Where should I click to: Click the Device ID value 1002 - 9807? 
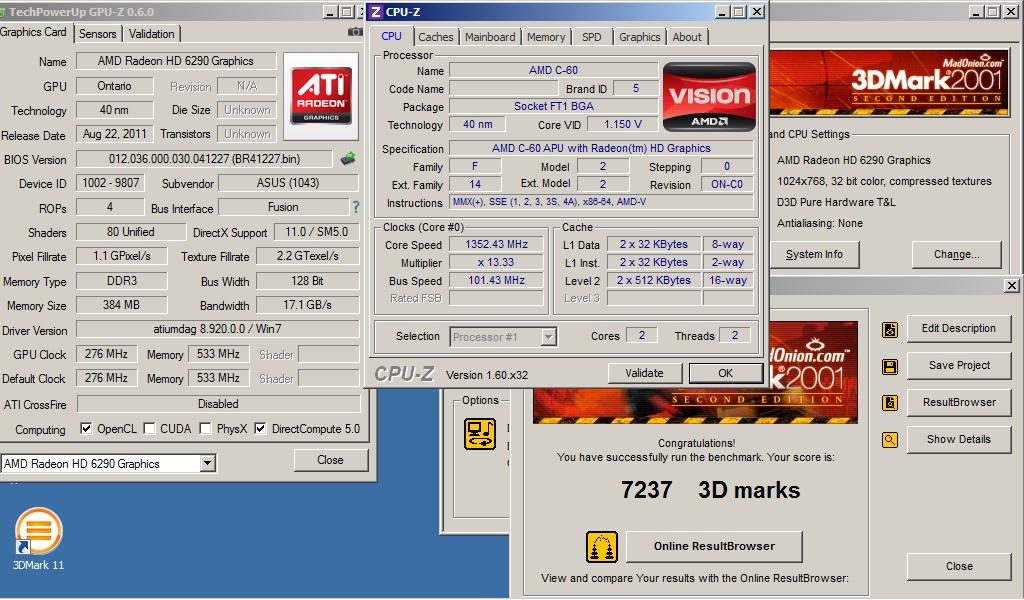(x=110, y=183)
